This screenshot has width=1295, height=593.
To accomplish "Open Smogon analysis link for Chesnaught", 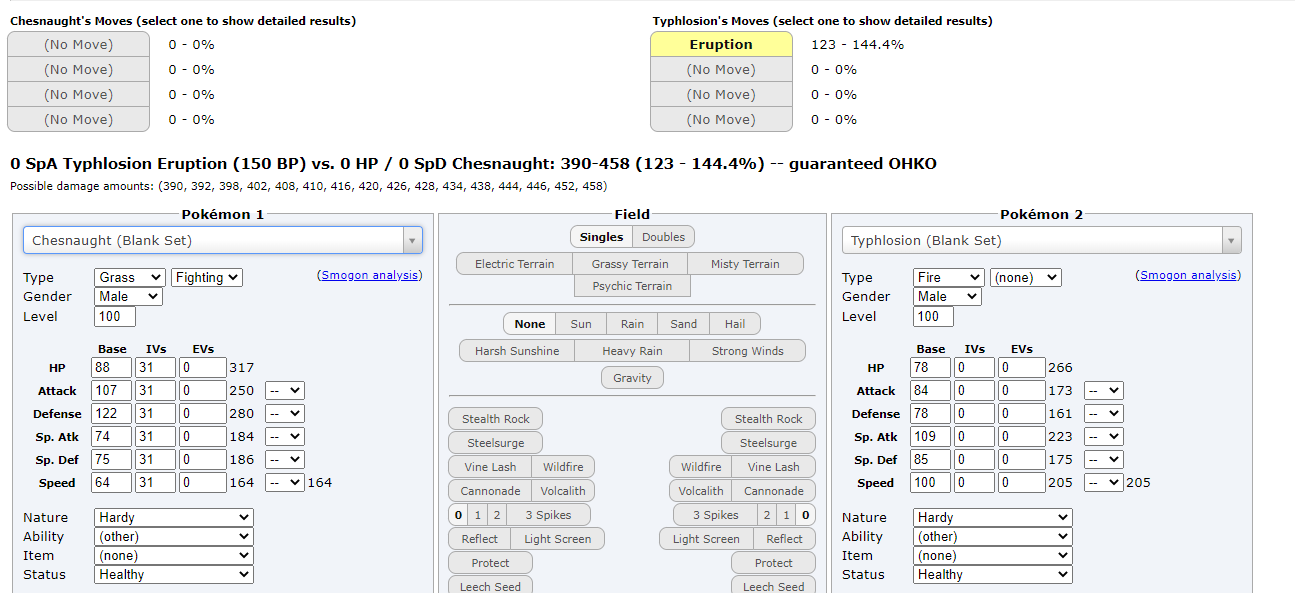I will point(370,275).
